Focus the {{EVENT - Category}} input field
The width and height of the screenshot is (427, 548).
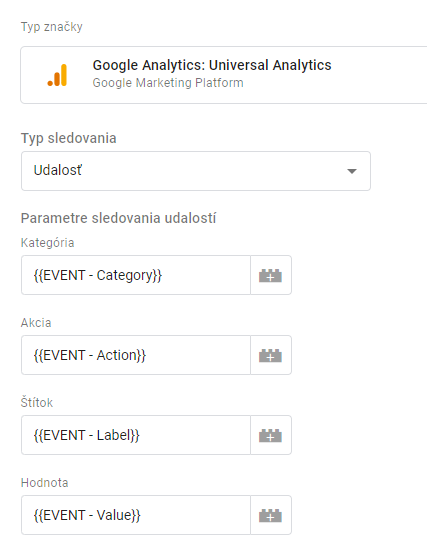point(136,275)
